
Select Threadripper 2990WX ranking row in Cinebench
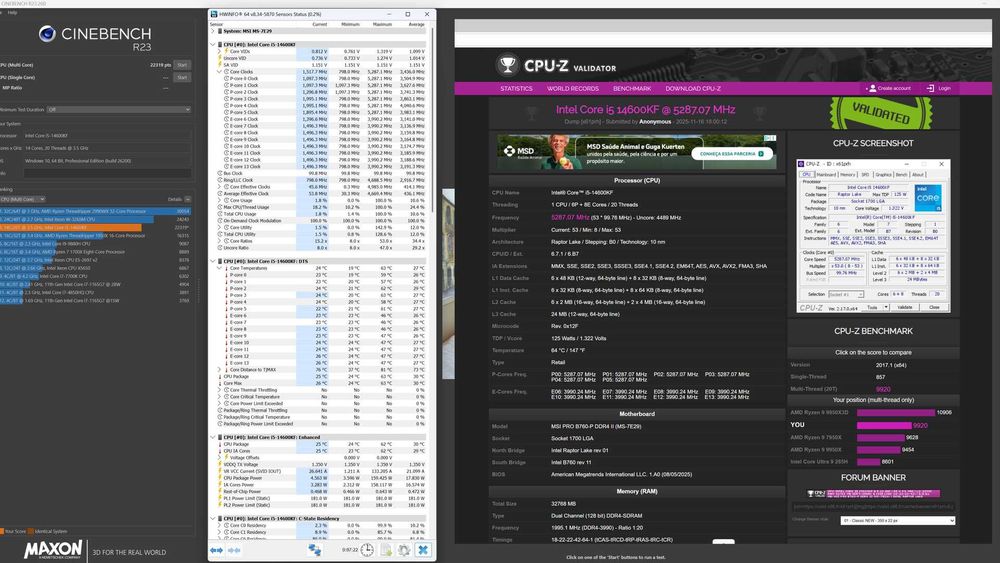[x=96, y=211]
